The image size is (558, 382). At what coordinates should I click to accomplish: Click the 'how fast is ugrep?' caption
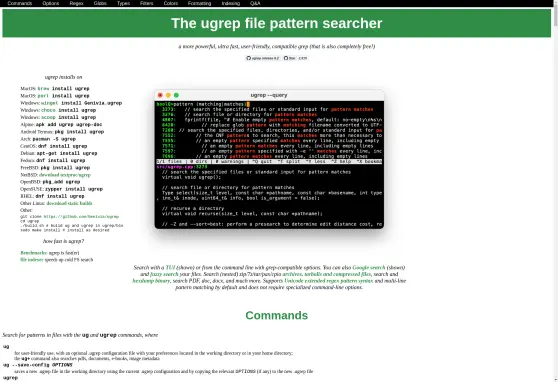pyautogui.click(x=63, y=241)
